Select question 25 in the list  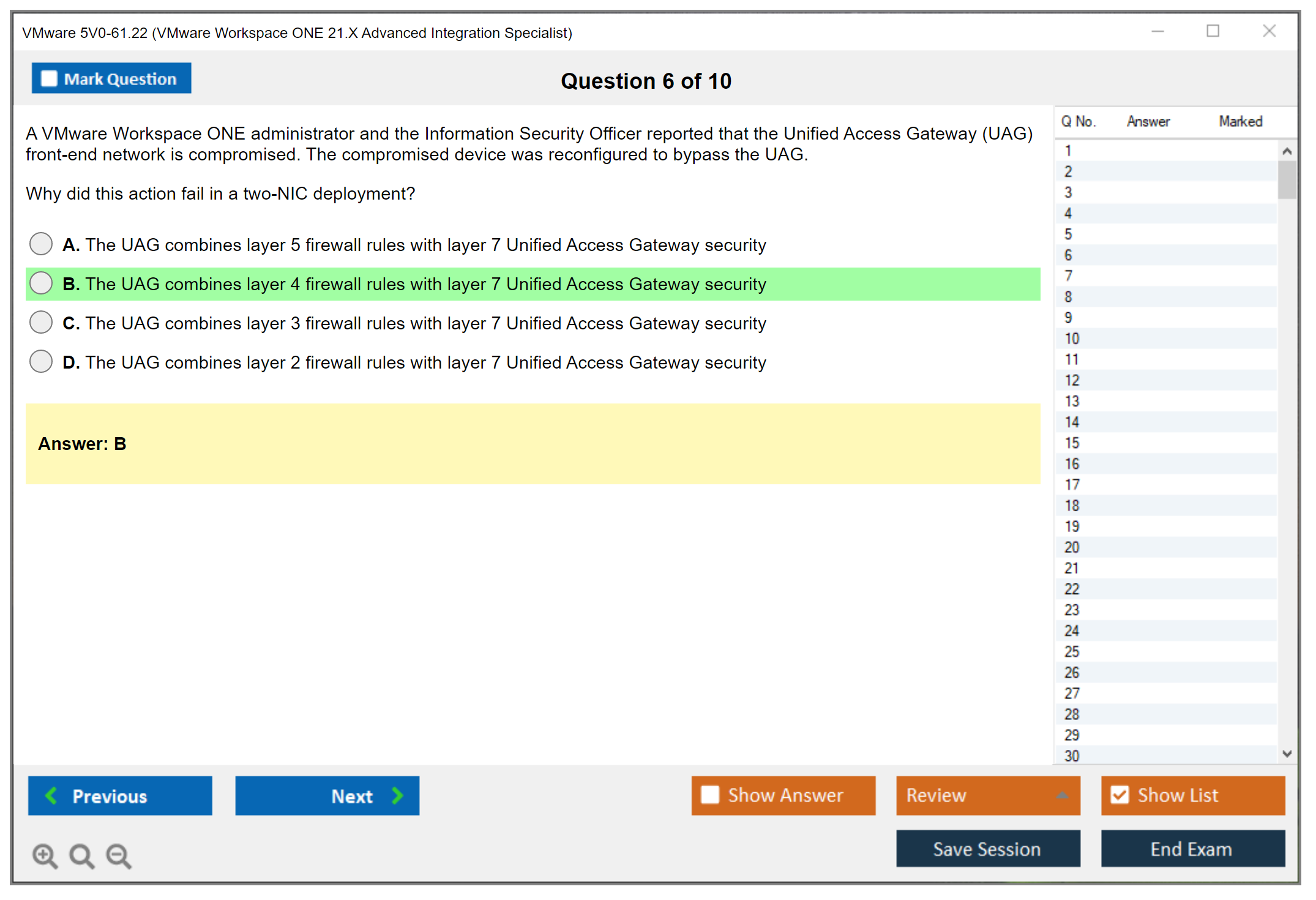(x=1072, y=651)
